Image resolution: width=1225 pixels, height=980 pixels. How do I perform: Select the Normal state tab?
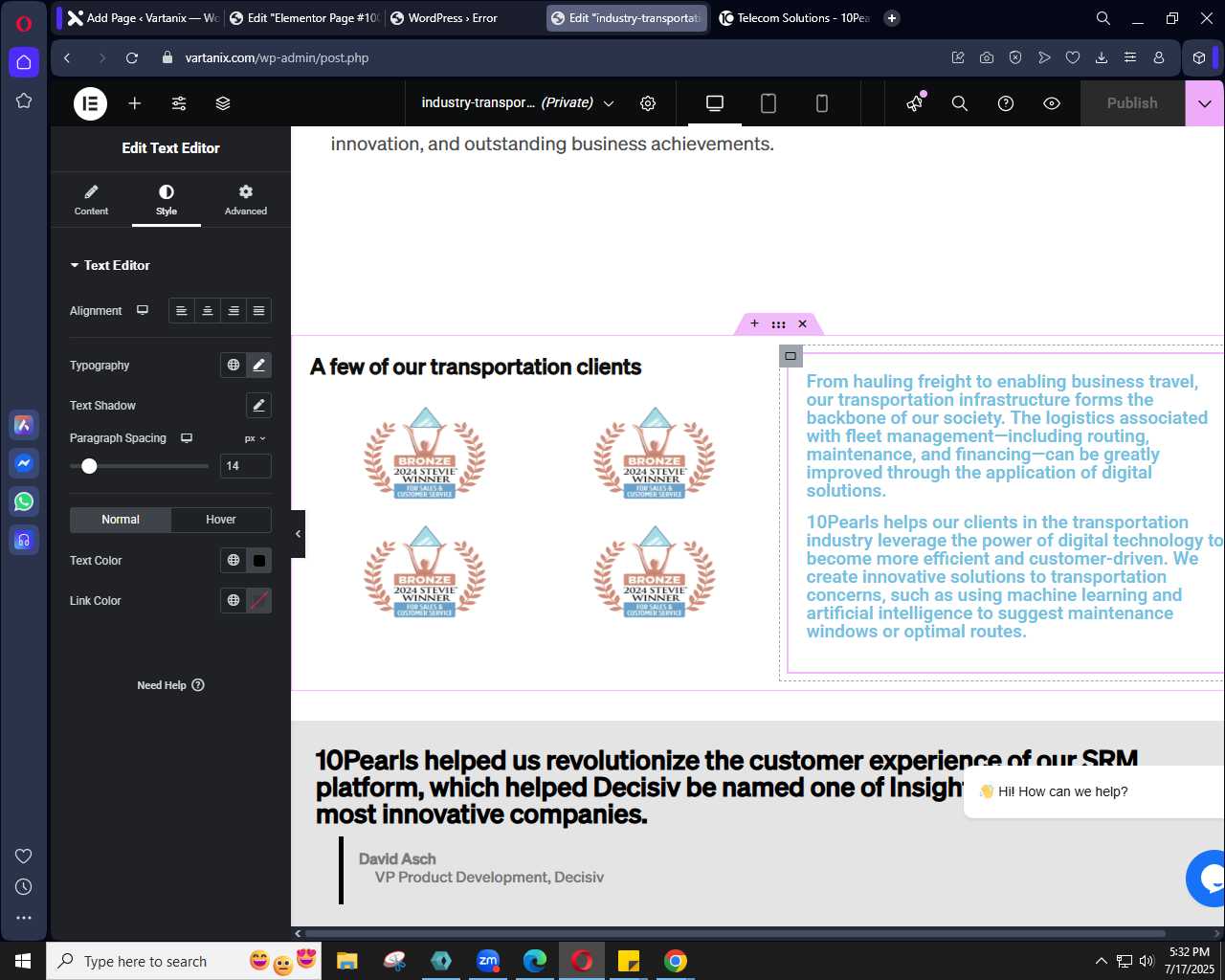(121, 520)
